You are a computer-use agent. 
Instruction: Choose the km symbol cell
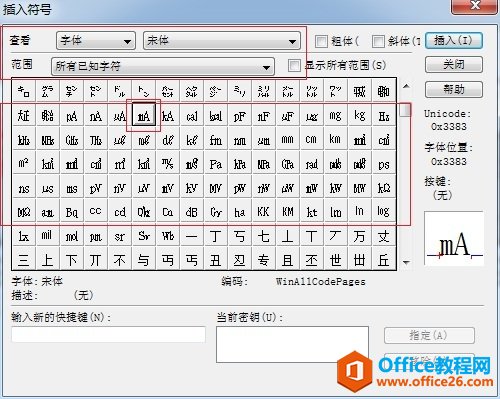[336, 139]
